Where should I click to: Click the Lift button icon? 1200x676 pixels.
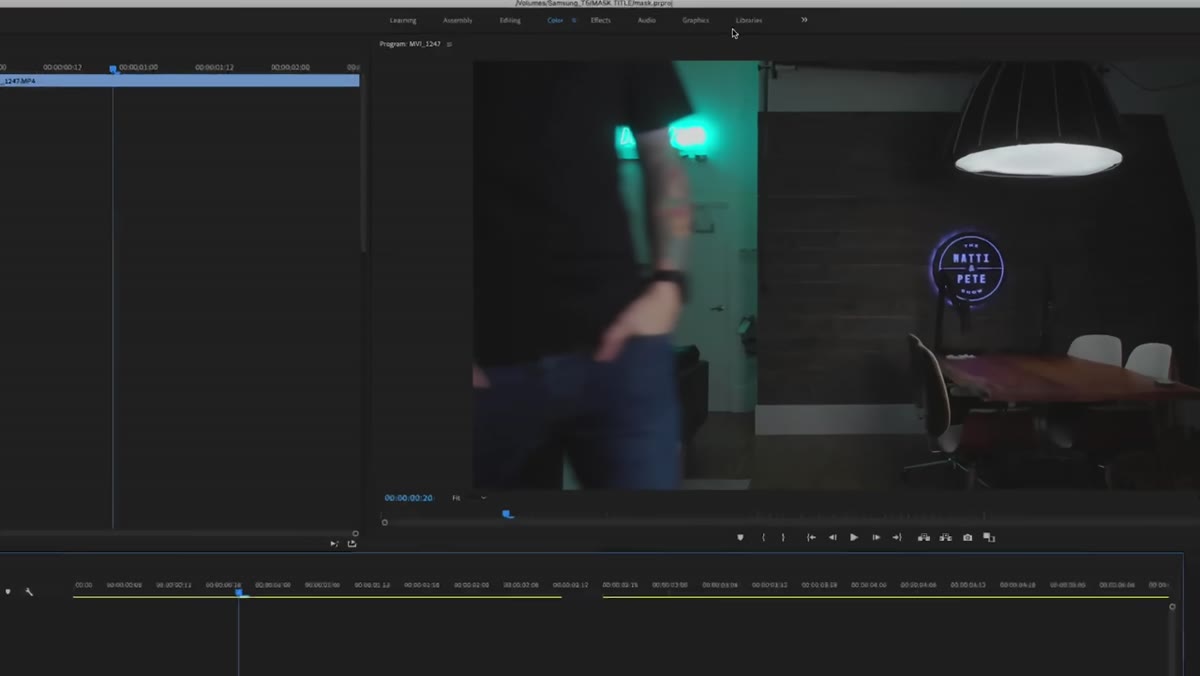pos(924,537)
